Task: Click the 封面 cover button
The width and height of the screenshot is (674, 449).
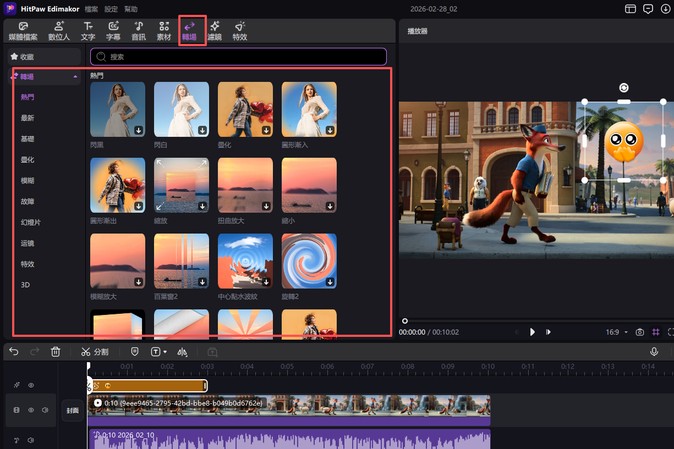Action: pos(73,410)
